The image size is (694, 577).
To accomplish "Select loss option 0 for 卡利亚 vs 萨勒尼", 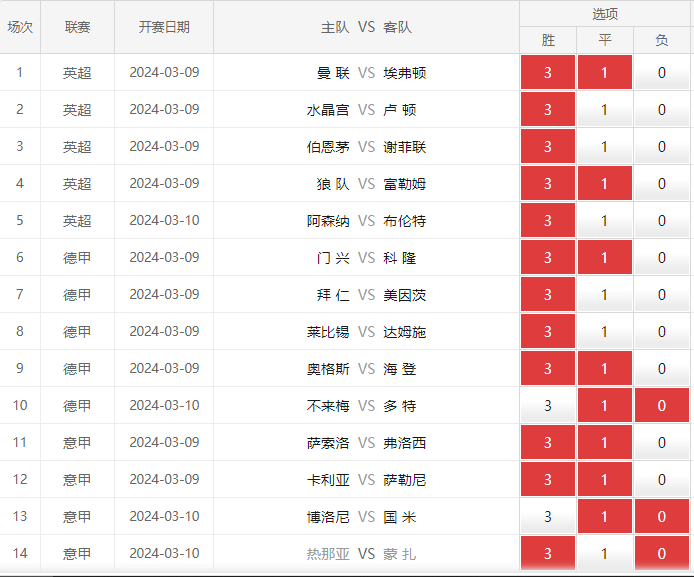I will (x=662, y=479).
